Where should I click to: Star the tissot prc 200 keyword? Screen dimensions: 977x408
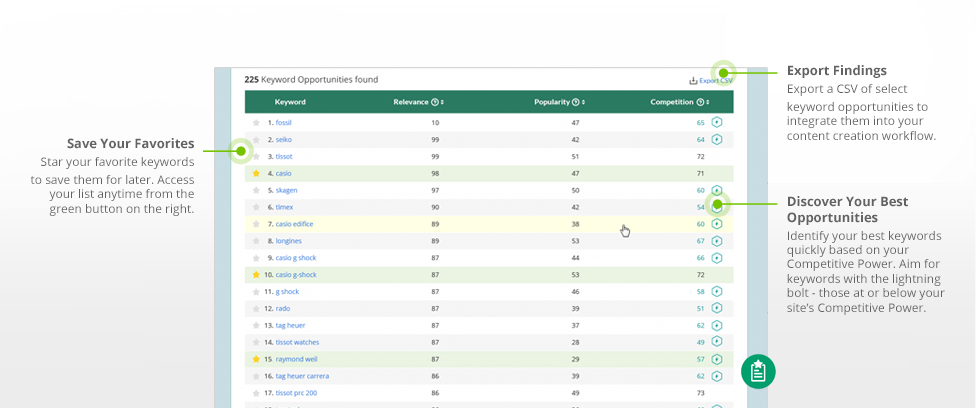256,393
